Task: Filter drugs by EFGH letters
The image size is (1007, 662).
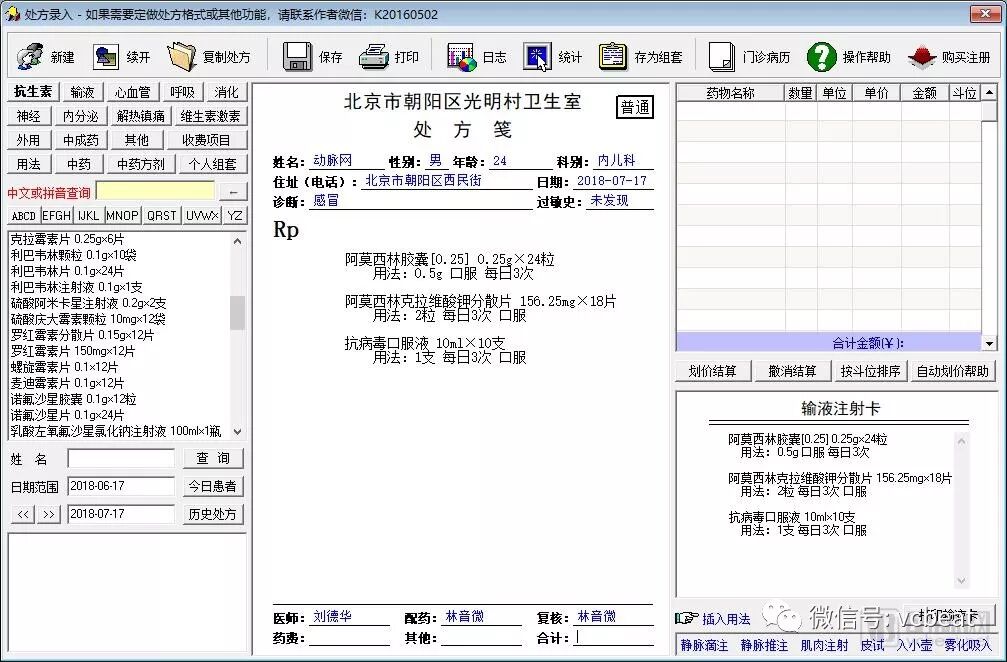Action: tap(57, 216)
